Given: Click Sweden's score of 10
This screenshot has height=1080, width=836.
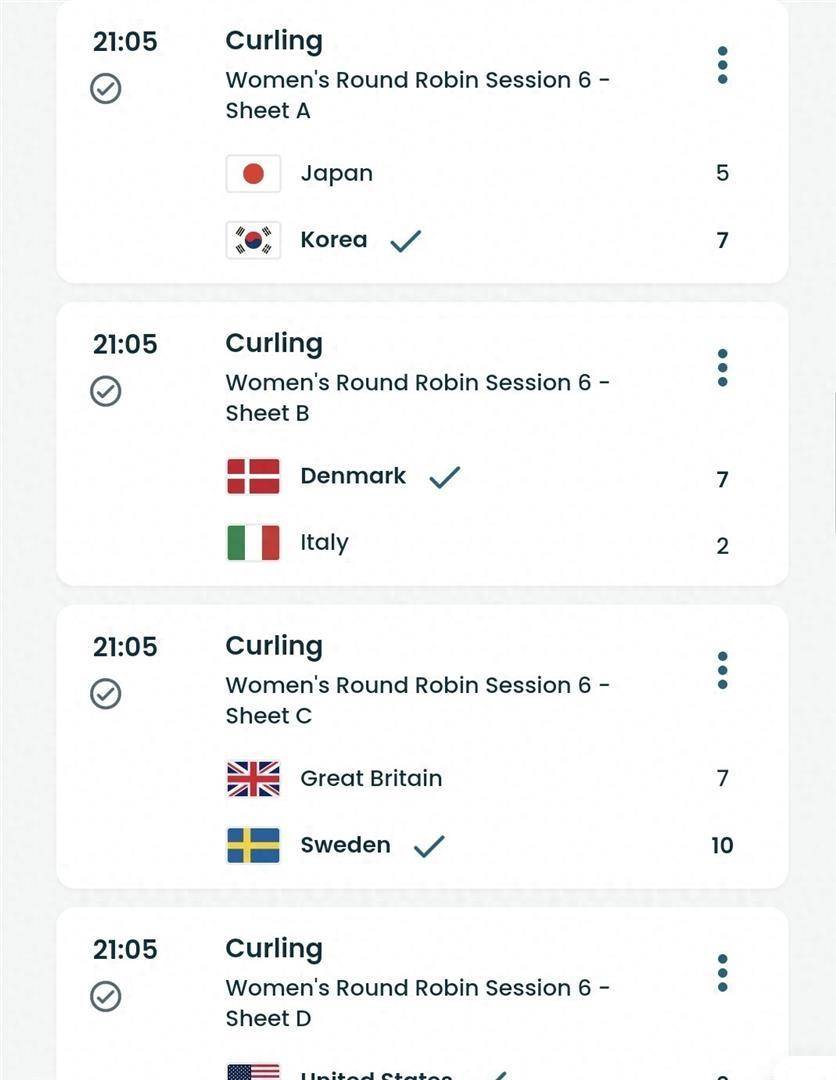Looking at the screenshot, I should pyautogui.click(x=722, y=845).
